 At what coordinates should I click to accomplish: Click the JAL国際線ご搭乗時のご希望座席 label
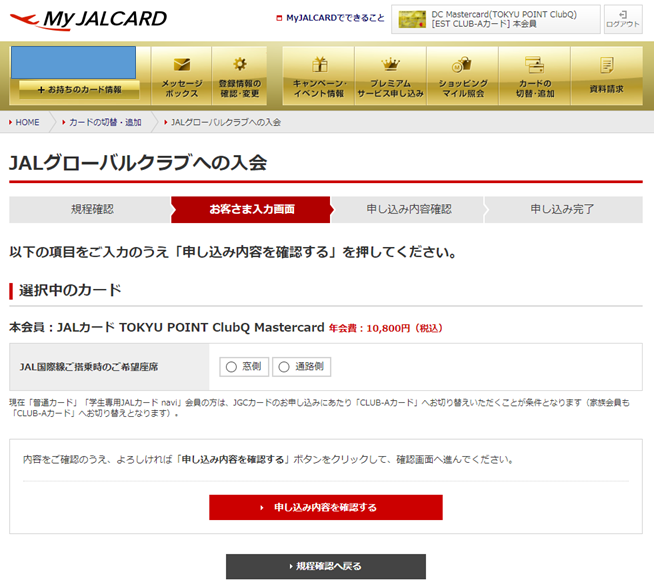coord(89,367)
